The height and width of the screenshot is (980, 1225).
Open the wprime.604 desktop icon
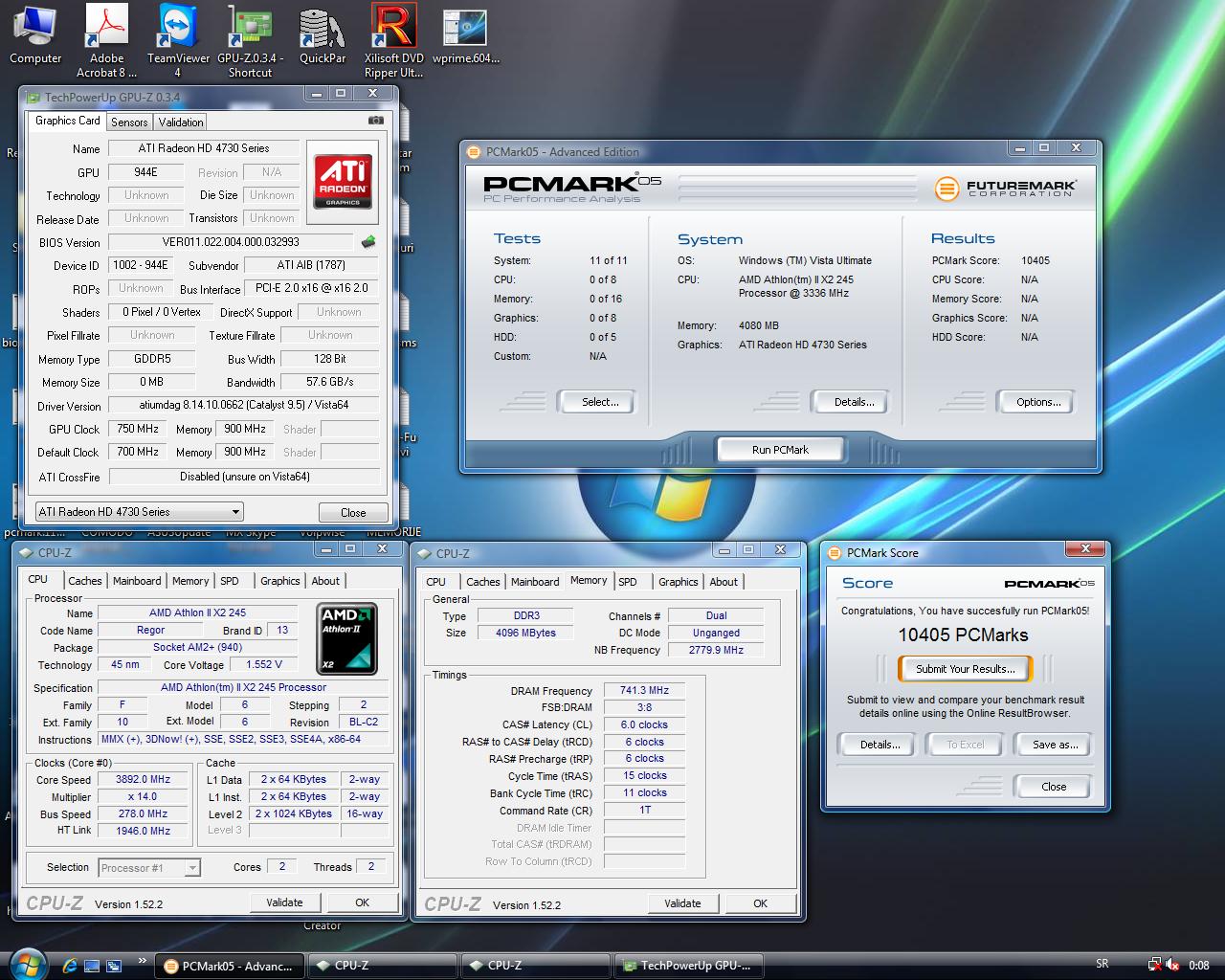(466, 35)
